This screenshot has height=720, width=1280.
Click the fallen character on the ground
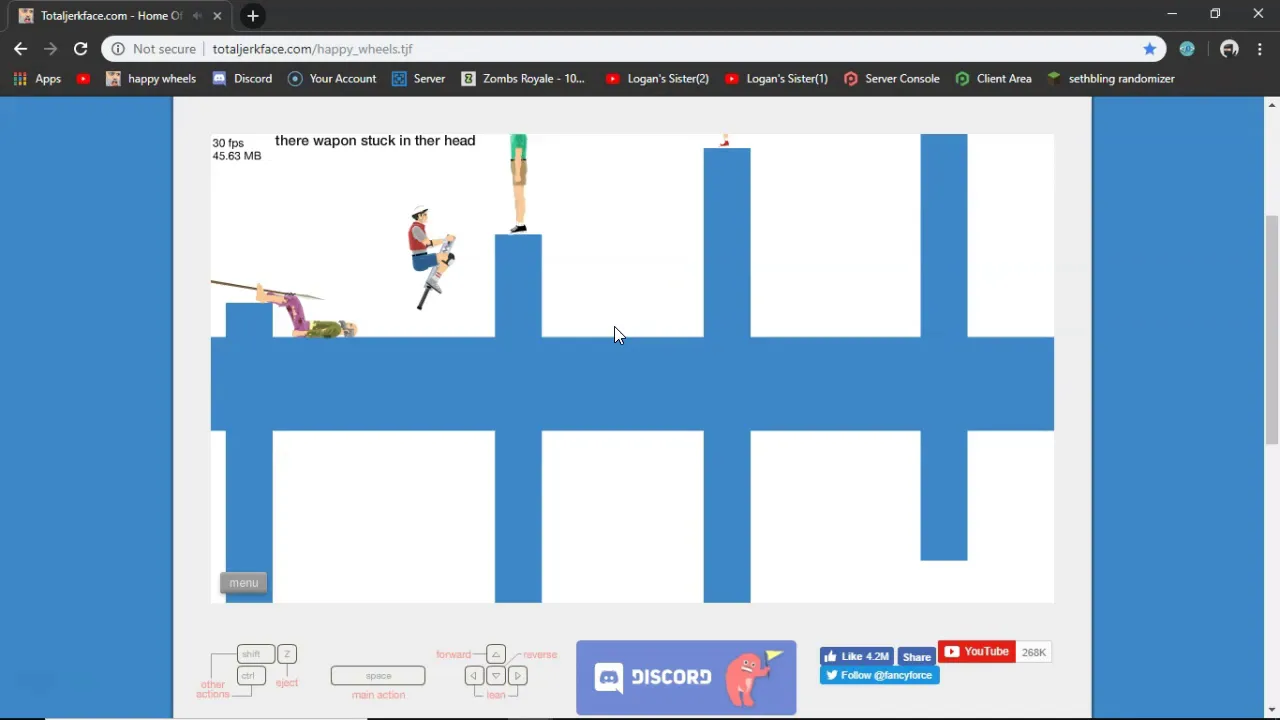coord(305,312)
